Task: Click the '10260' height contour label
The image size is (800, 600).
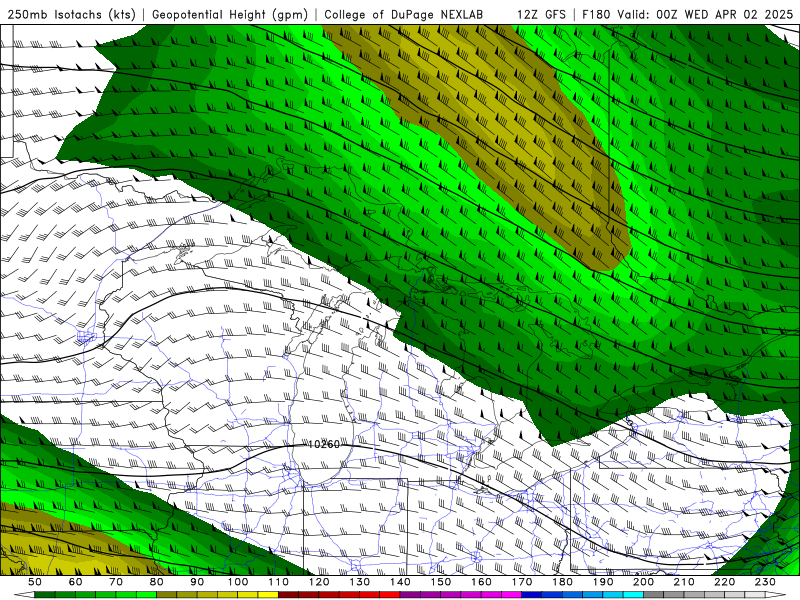Action: [323, 444]
